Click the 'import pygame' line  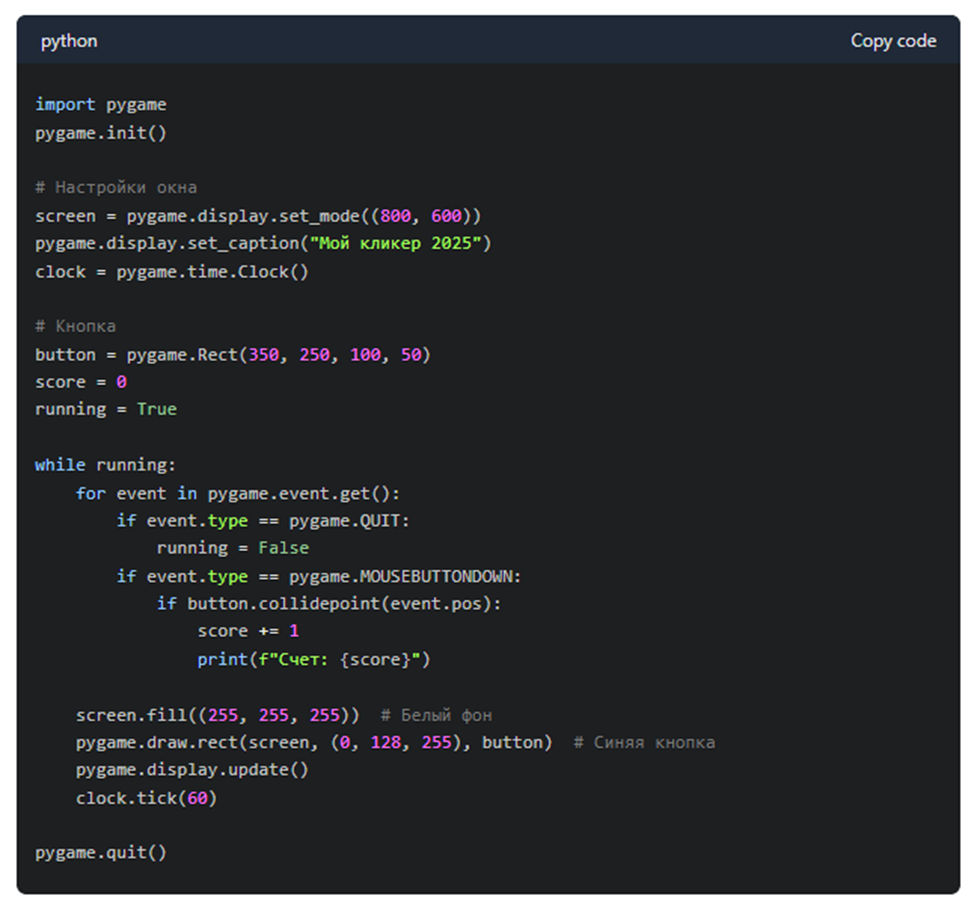101,104
